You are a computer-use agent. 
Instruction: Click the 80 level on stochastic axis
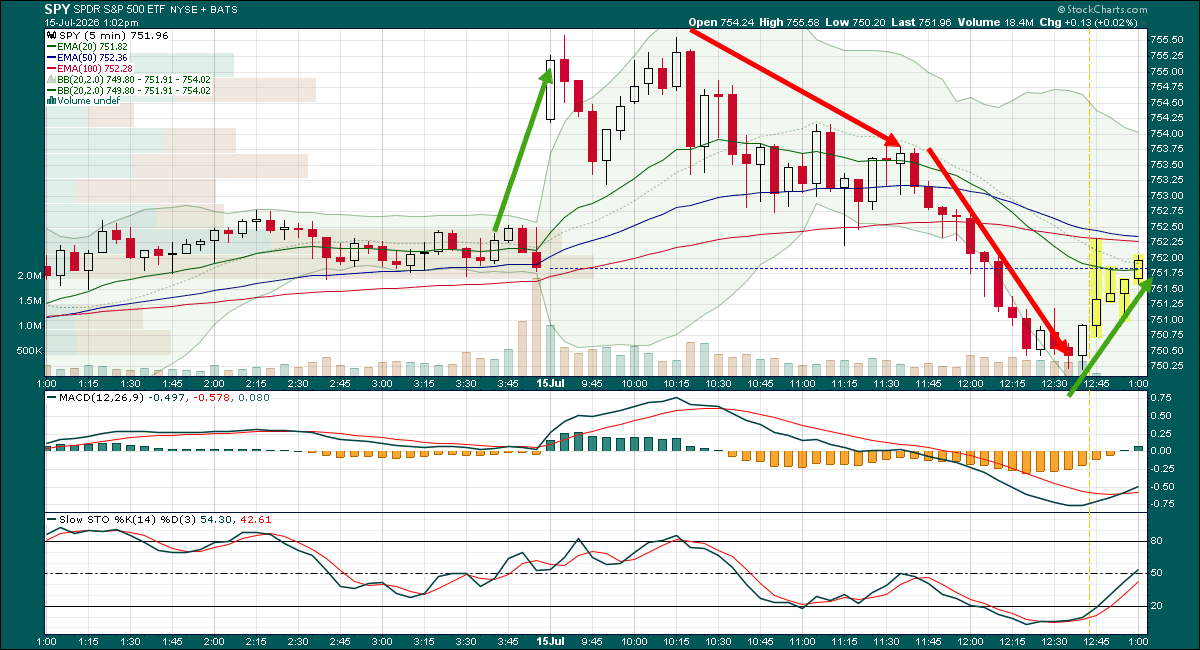coord(1157,541)
